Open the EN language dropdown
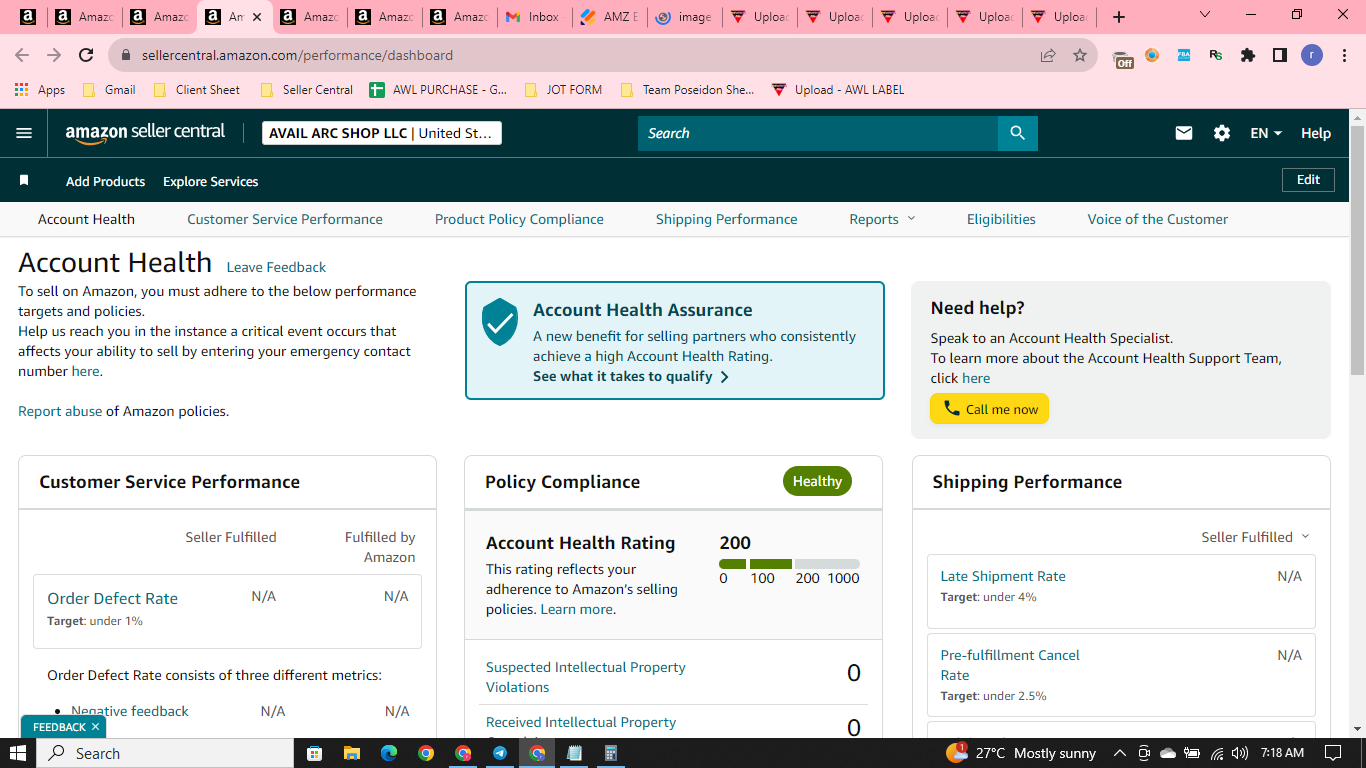 pyautogui.click(x=1266, y=133)
